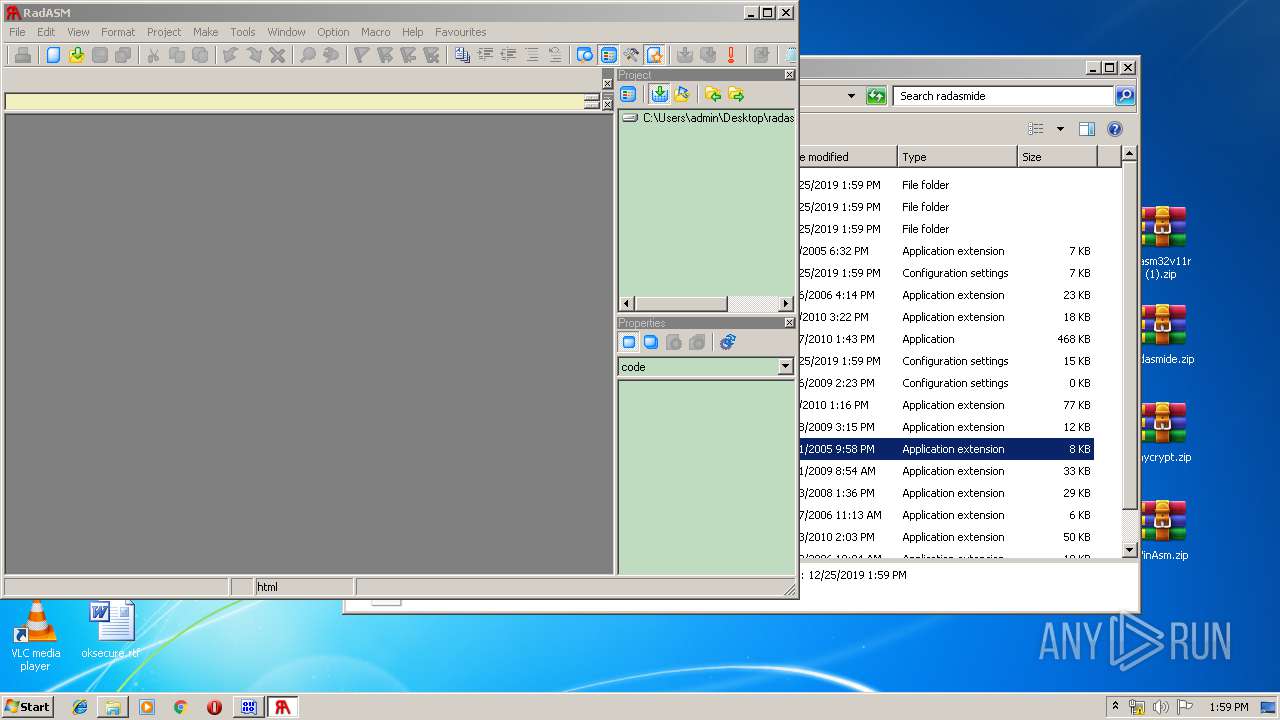Open the Format menu
Screen dimensions: 1280x720
click(x=118, y=32)
